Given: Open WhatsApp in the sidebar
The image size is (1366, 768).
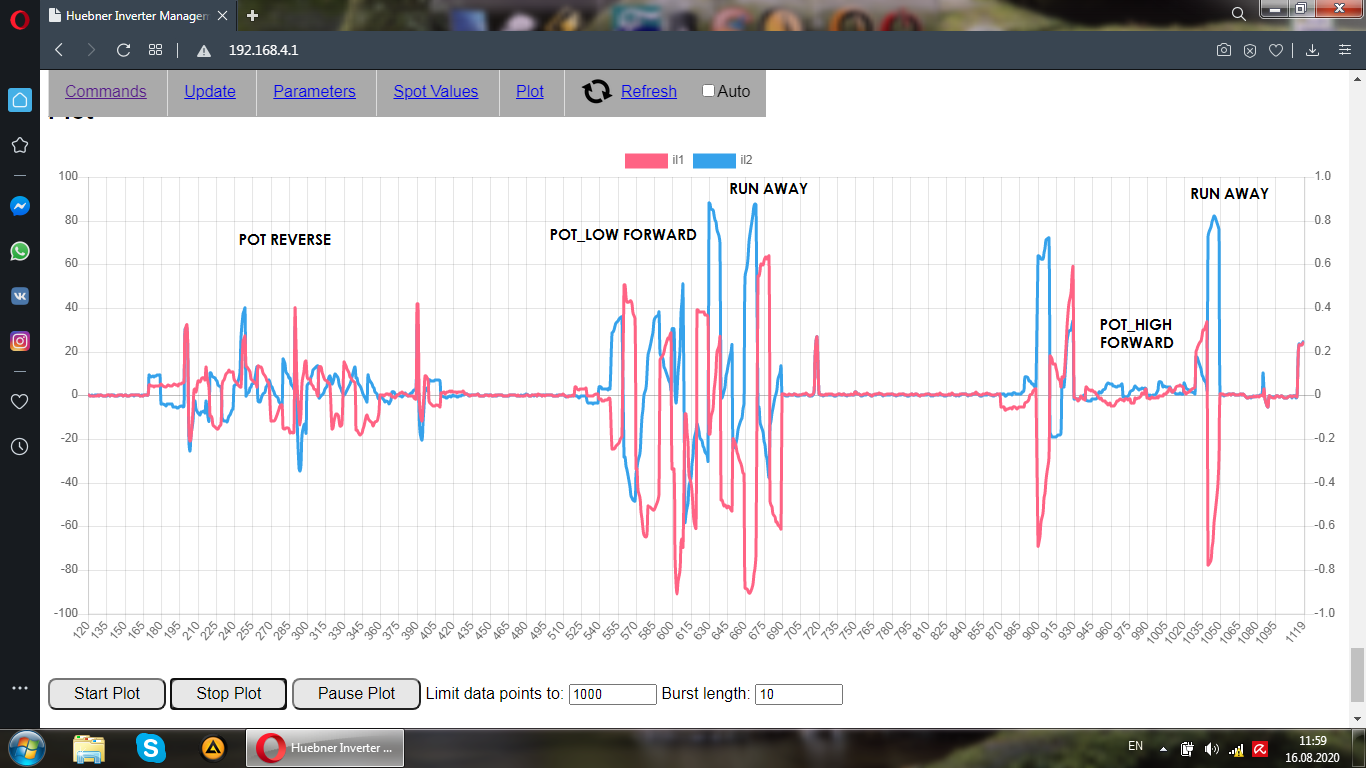Looking at the screenshot, I should pyautogui.click(x=19, y=251).
